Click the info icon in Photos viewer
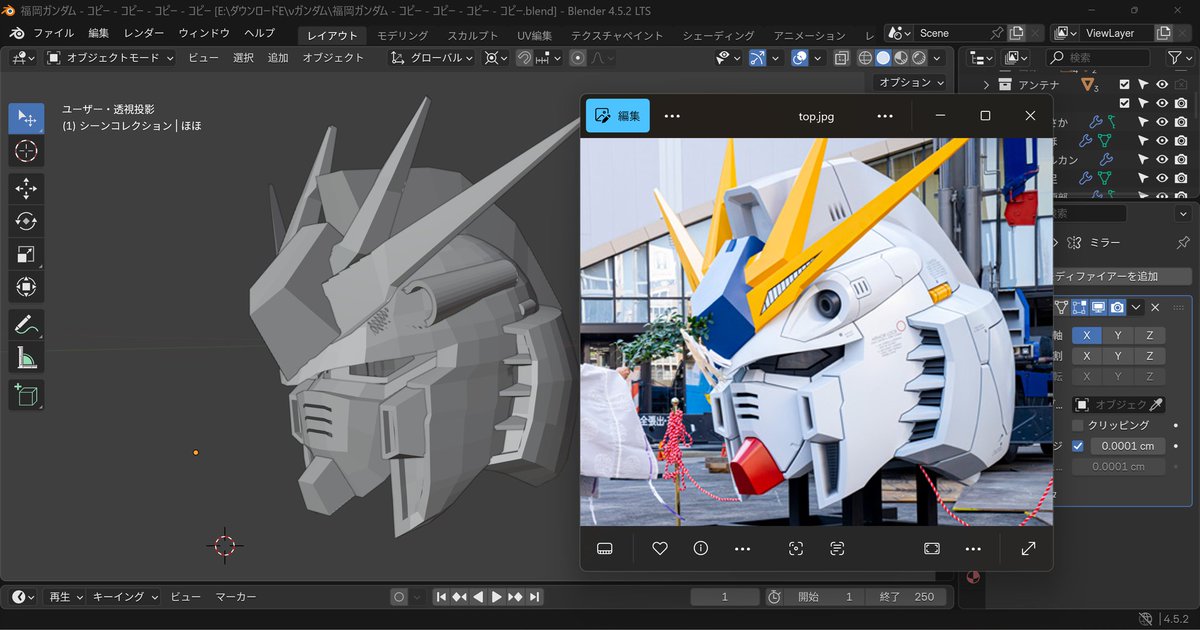Screen dimensions: 1200x630 coord(701,548)
